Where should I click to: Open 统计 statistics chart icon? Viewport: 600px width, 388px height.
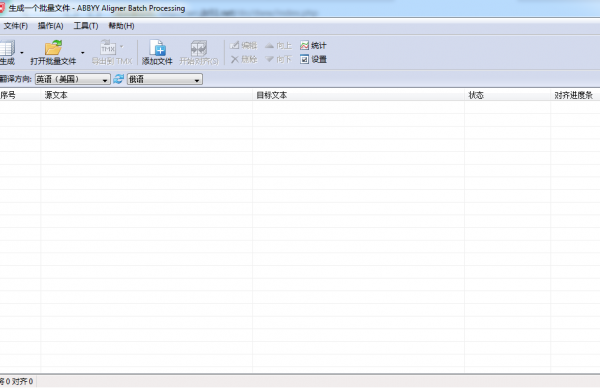[x=304, y=46]
